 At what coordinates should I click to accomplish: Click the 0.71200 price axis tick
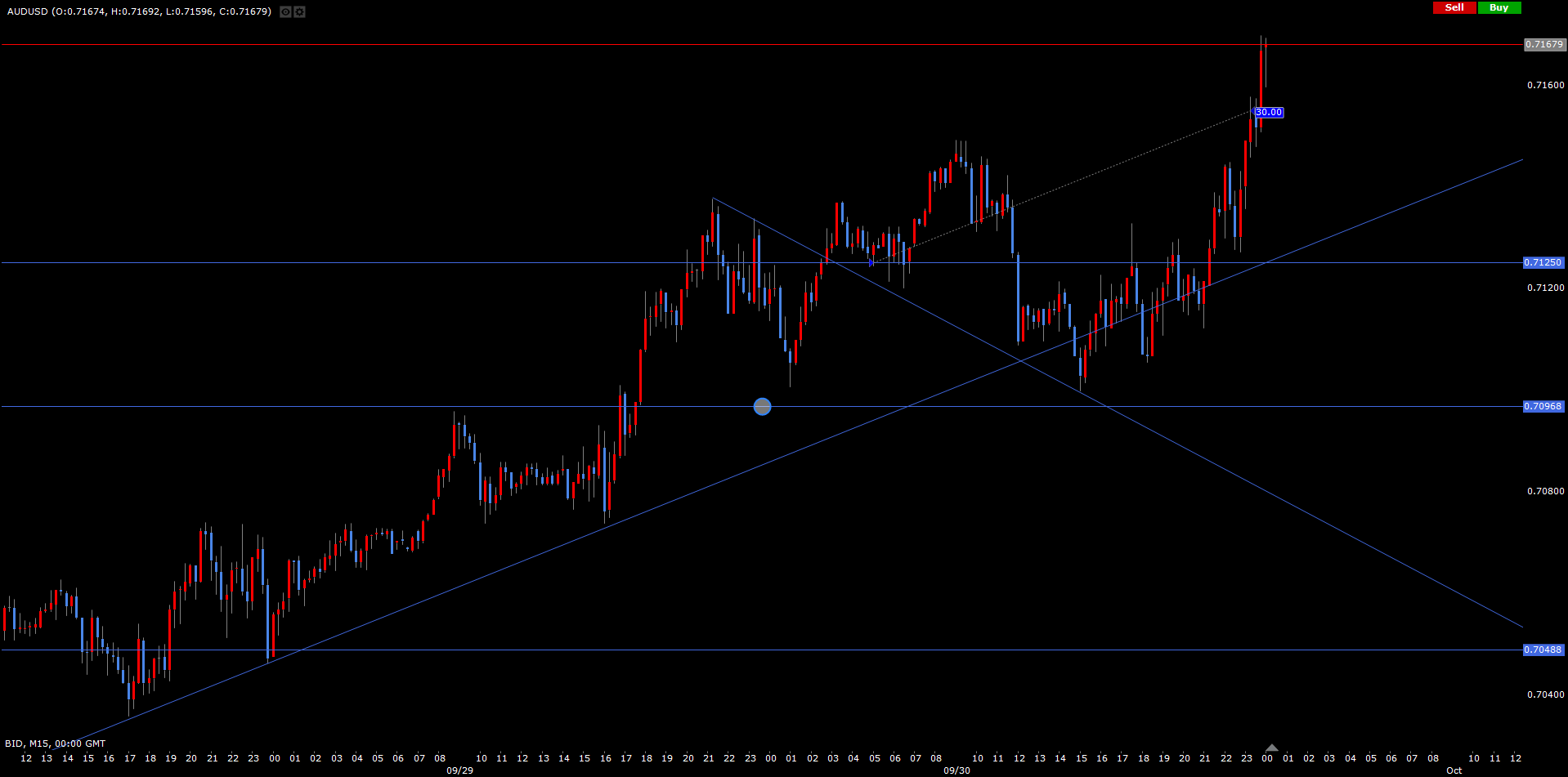[1545, 288]
